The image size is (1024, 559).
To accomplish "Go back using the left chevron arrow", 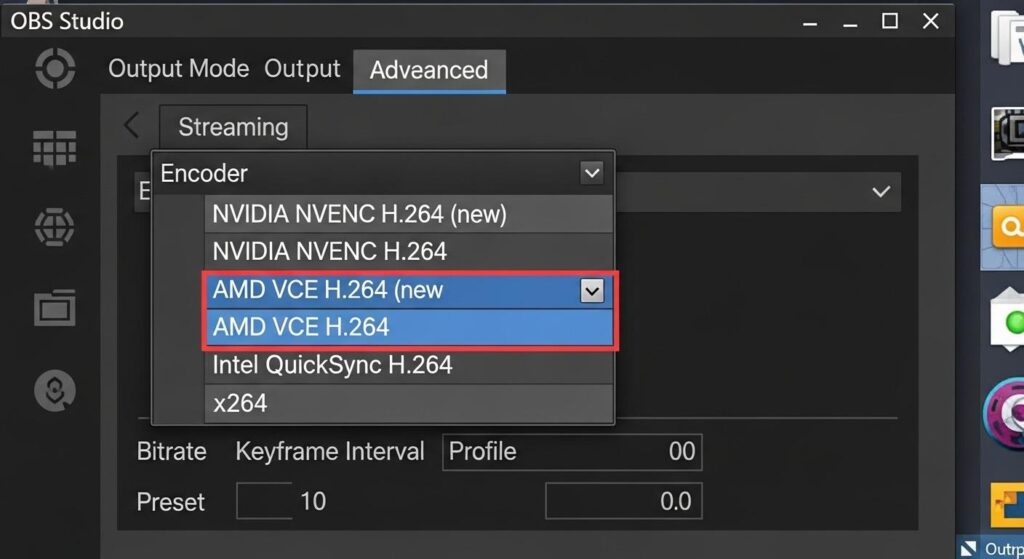I will pyautogui.click(x=131, y=126).
